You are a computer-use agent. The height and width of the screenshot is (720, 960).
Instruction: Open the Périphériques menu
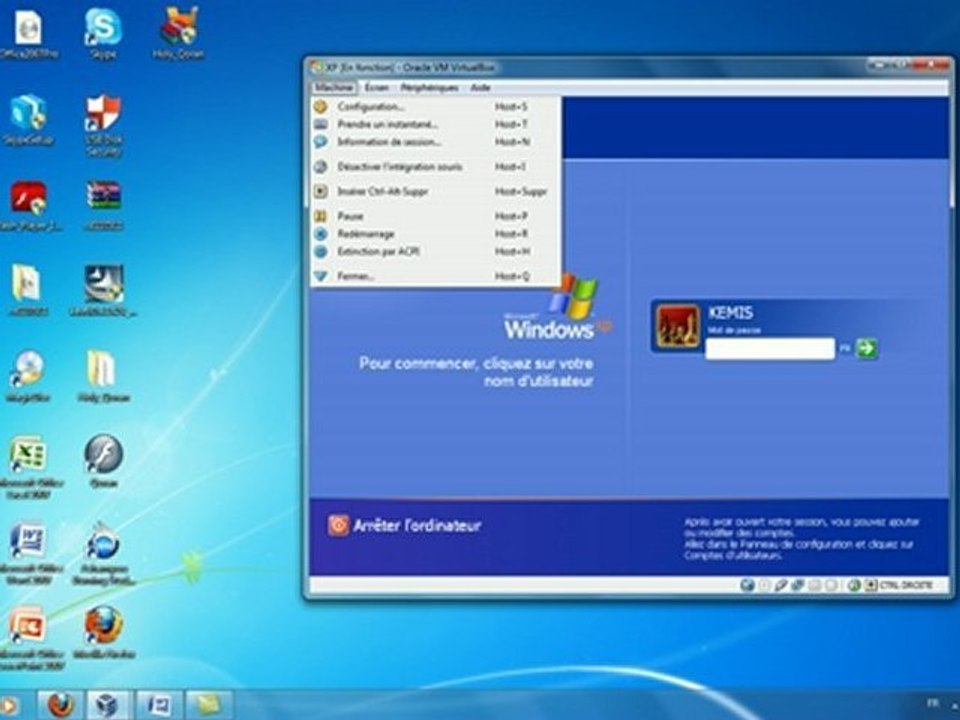(x=429, y=88)
